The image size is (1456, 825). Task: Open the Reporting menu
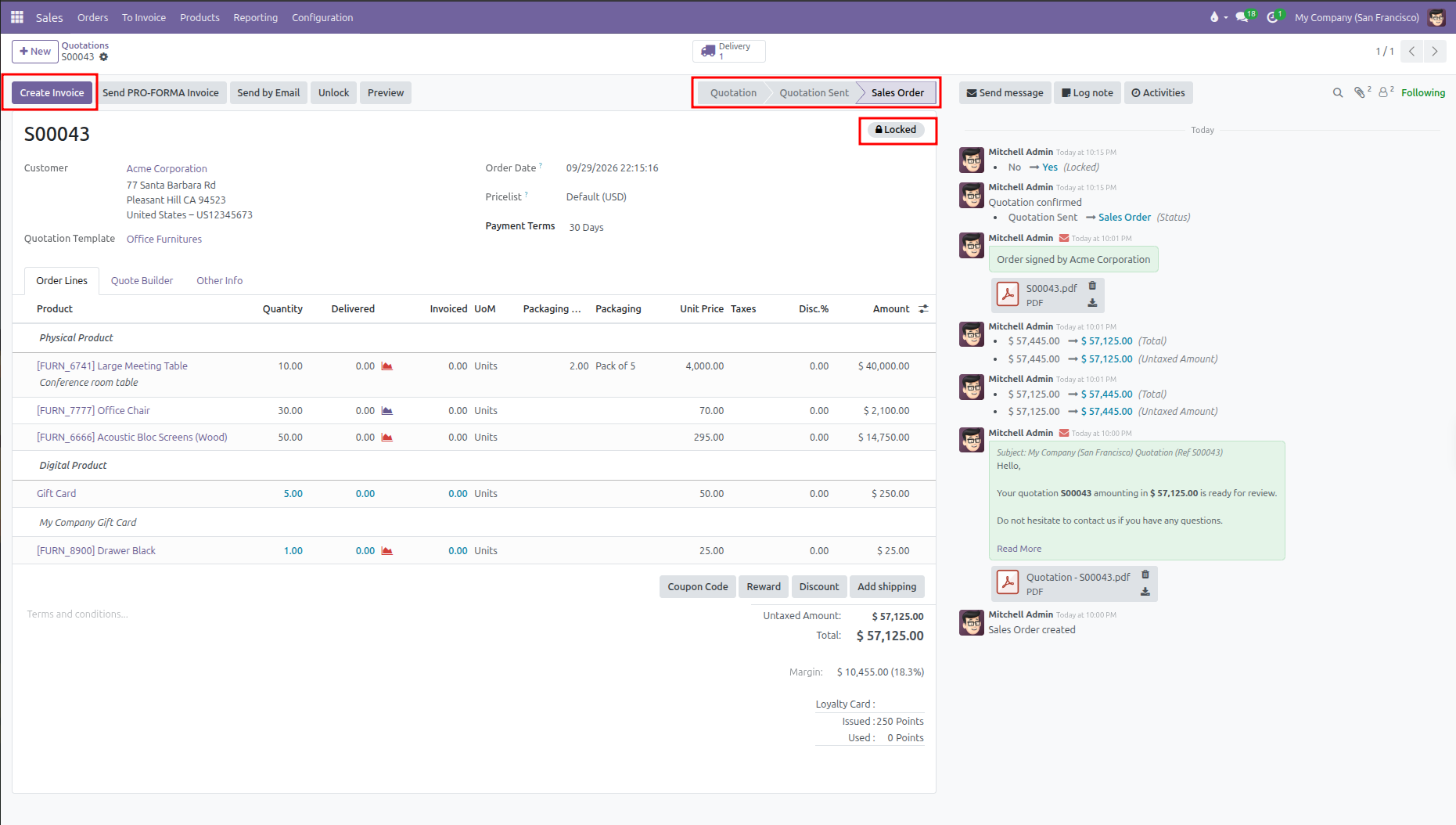tap(255, 17)
